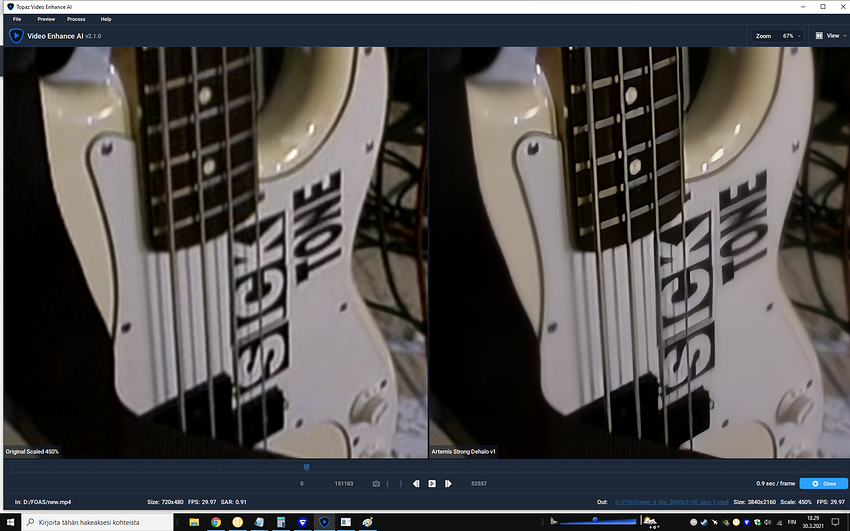This screenshot has height=531, width=850.
Task: Click the output Size: 3840x2160 text
Action: (x=755, y=502)
